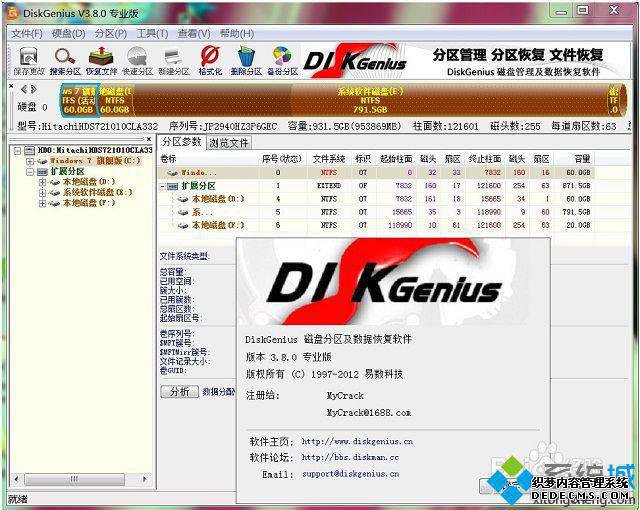Screen dimensions: 640x510
Task: Select the Windo... row in partition table
Action: pos(376,172)
